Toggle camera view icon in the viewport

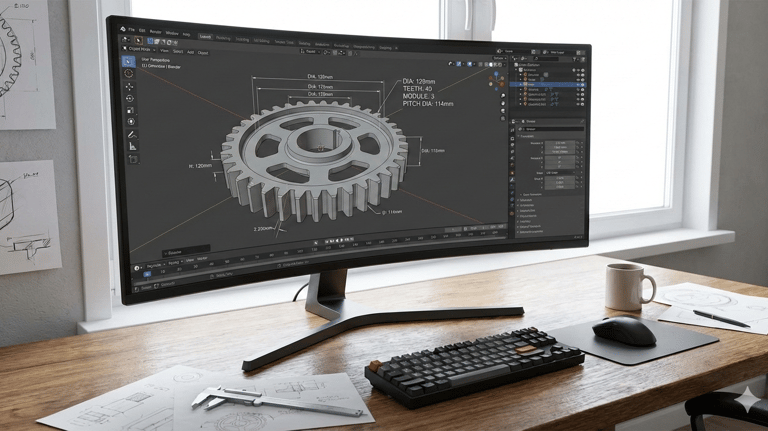503,111
